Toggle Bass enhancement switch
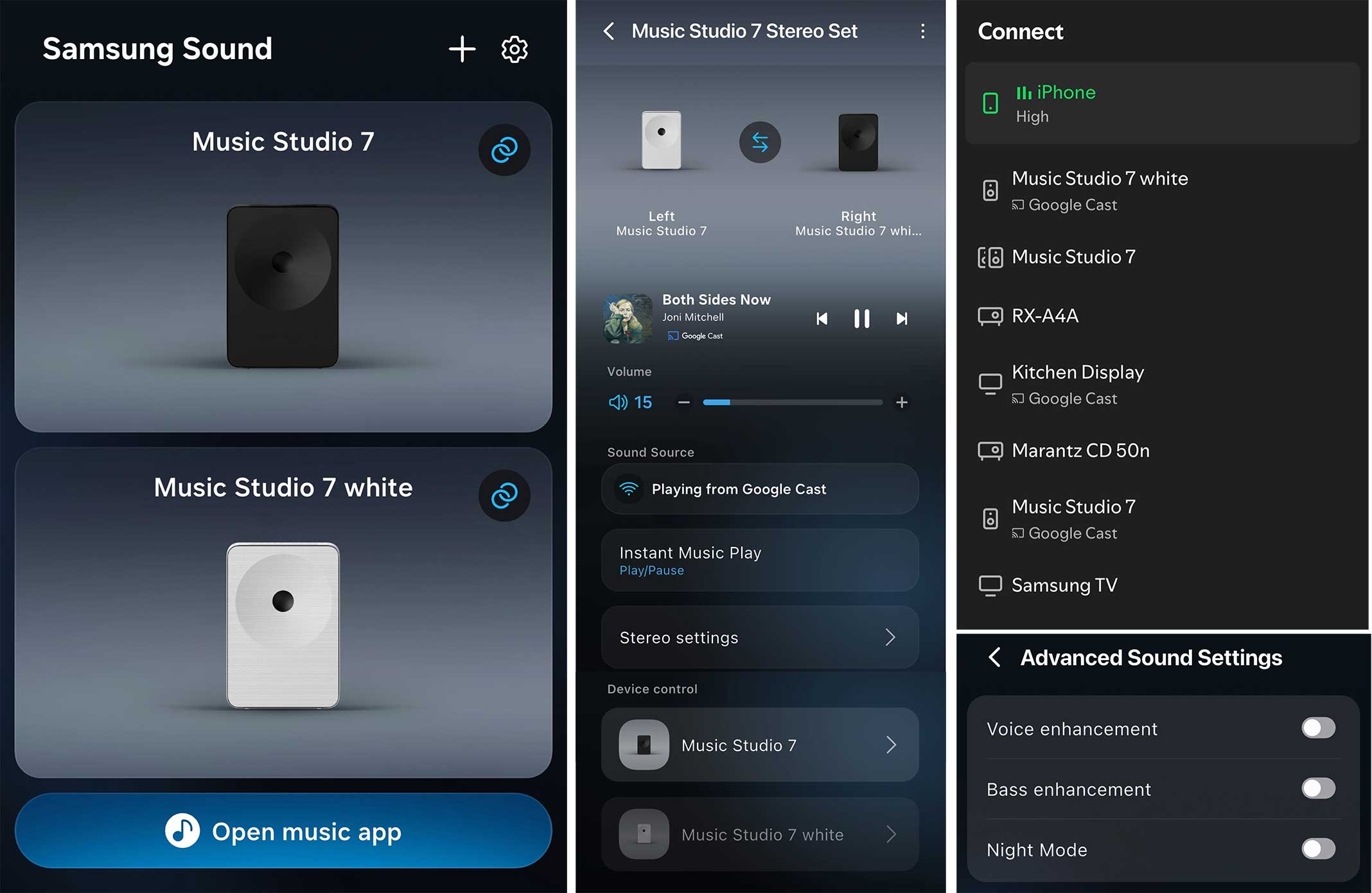This screenshot has height=893, width=1372. click(1319, 788)
